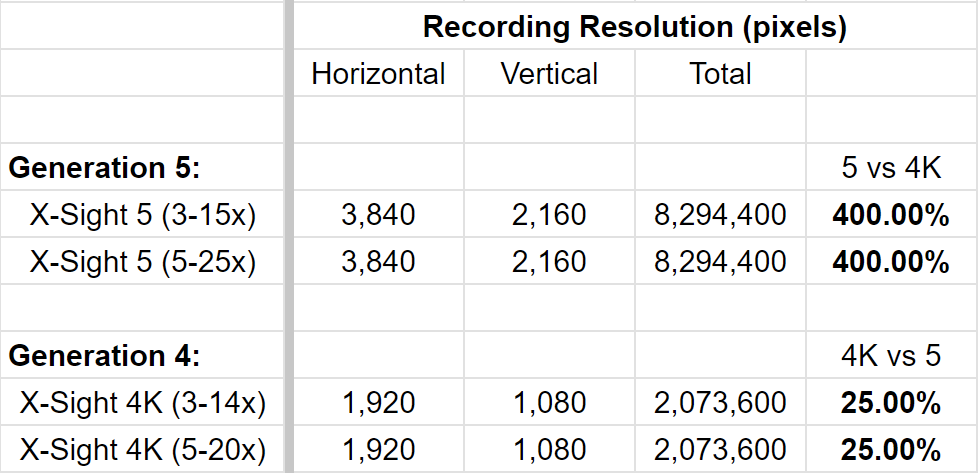Click vertical value 2,160 for X-Sight 5 (5-25x)
The image size is (978, 473).
point(549,261)
